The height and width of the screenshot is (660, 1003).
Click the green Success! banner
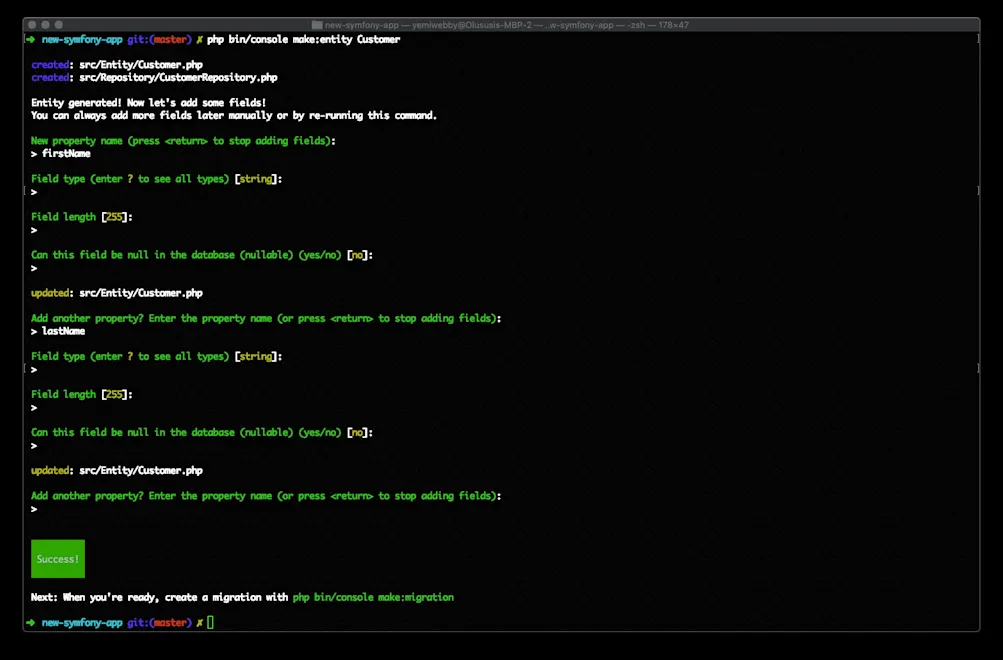pyautogui.click(x=57, y=558)
